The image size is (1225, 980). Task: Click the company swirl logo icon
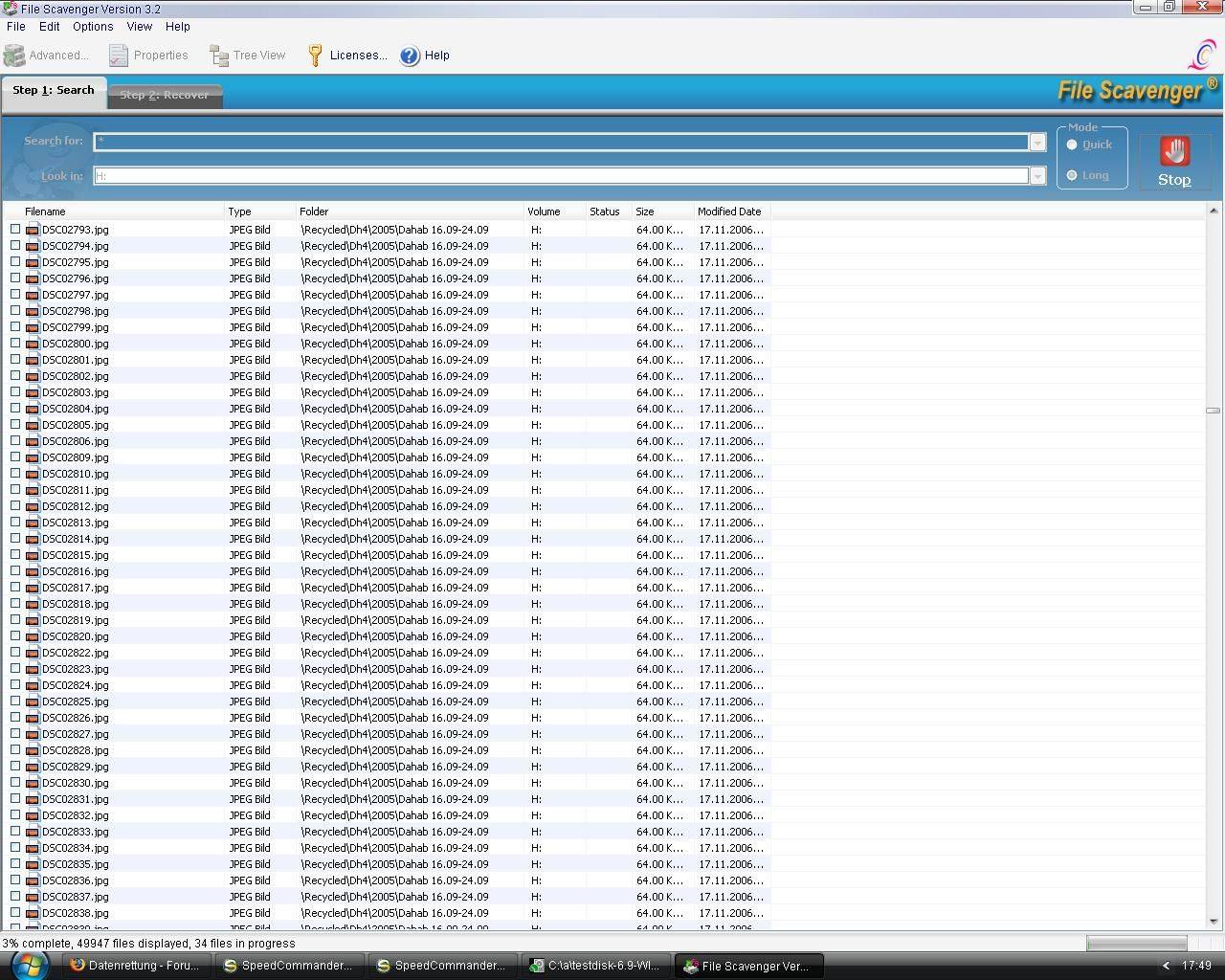click(x=1202, y=55)
